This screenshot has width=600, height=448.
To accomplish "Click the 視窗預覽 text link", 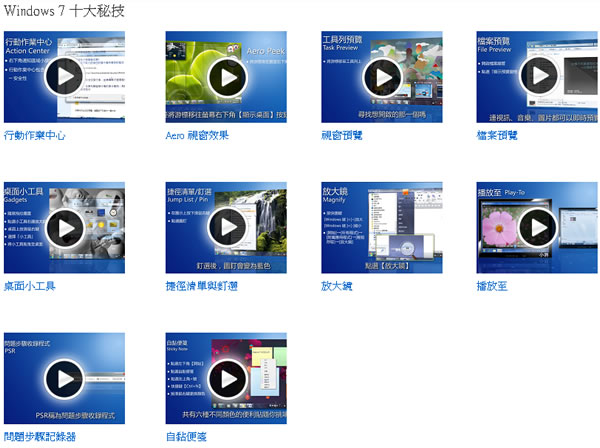I will [342, 135].
